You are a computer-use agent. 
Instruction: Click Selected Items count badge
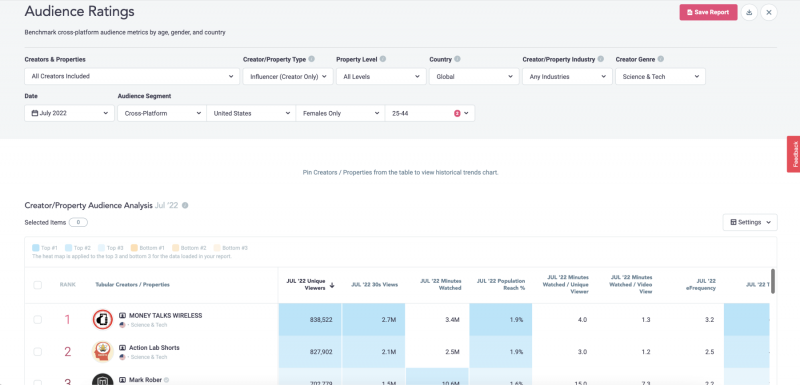(x=78, y=222)
